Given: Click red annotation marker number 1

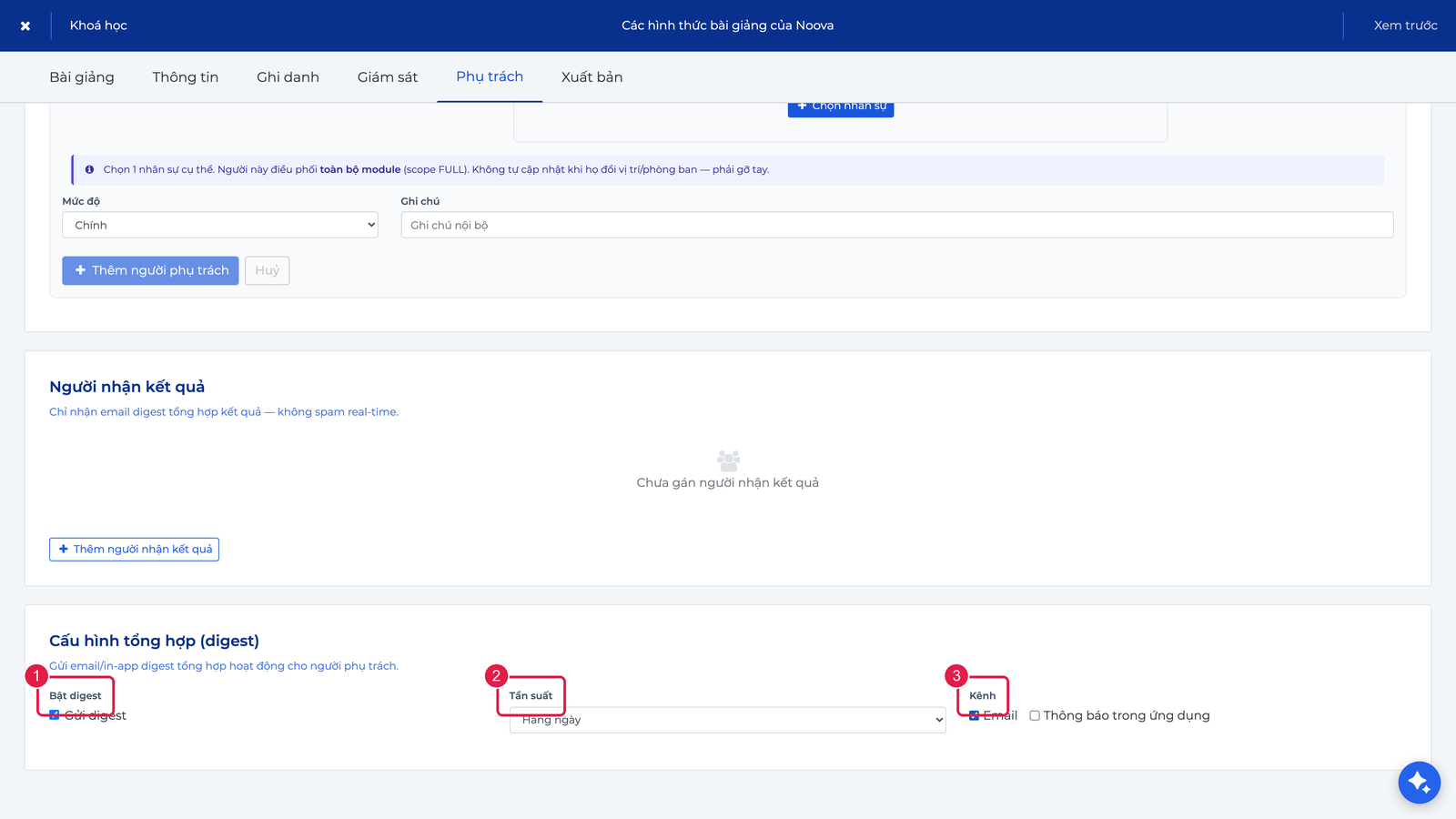Looking at the screenshot, I should point(35,676).
